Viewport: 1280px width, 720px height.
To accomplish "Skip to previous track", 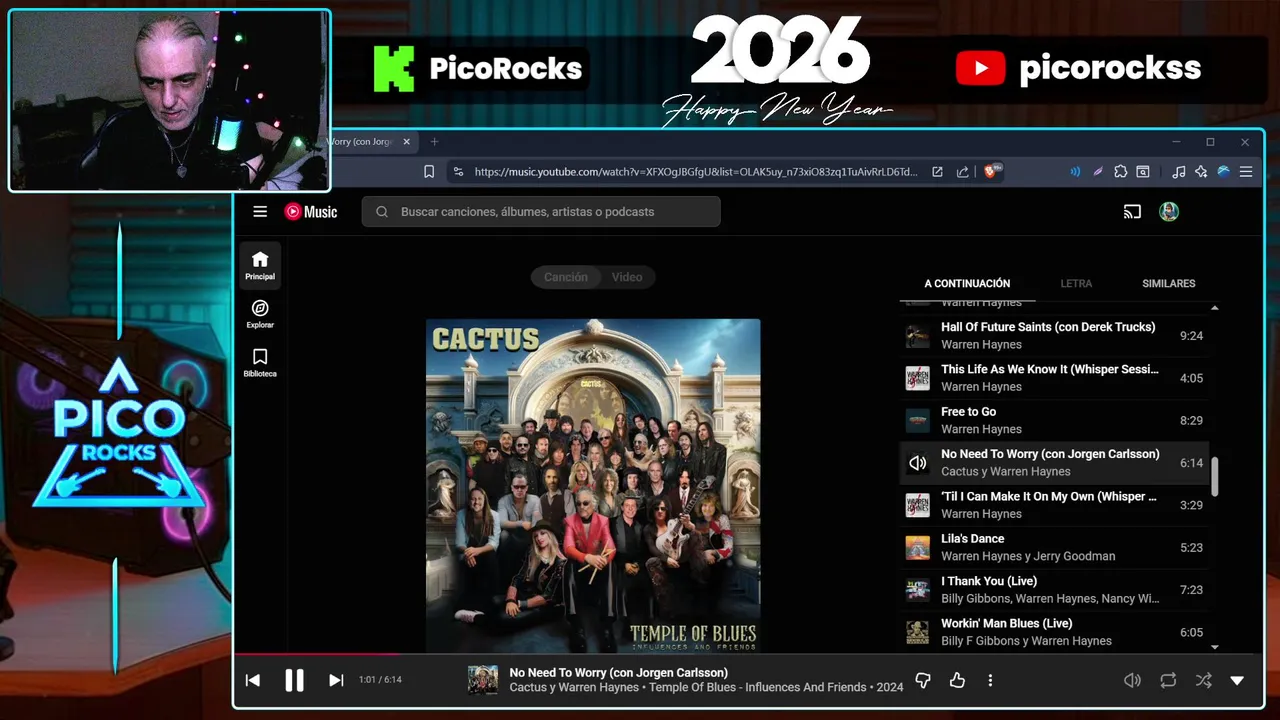I will [253, 680].
